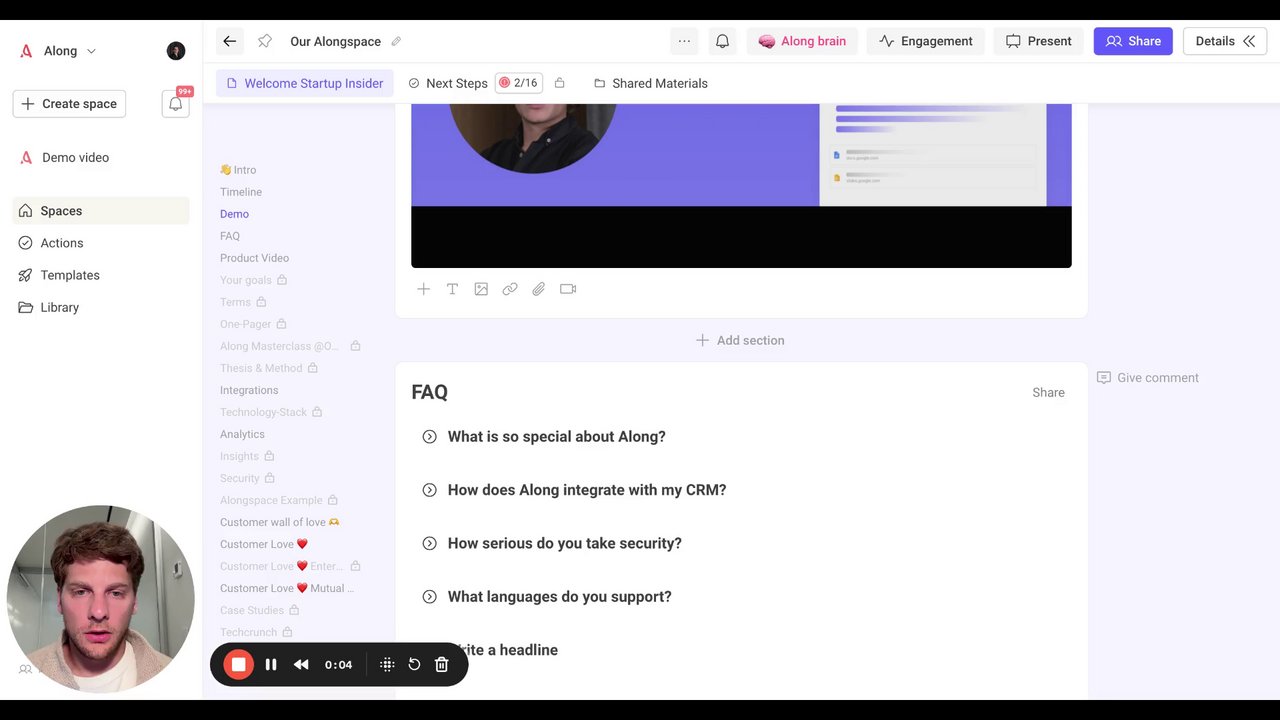Click Create space

tap(69, 104)
